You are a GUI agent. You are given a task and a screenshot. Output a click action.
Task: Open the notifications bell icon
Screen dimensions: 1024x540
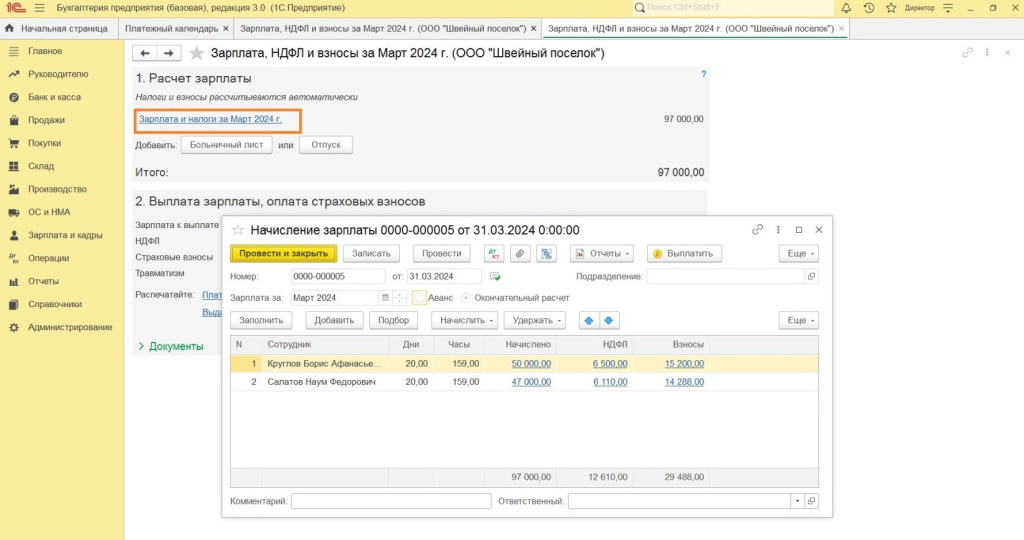pos(845,8)
